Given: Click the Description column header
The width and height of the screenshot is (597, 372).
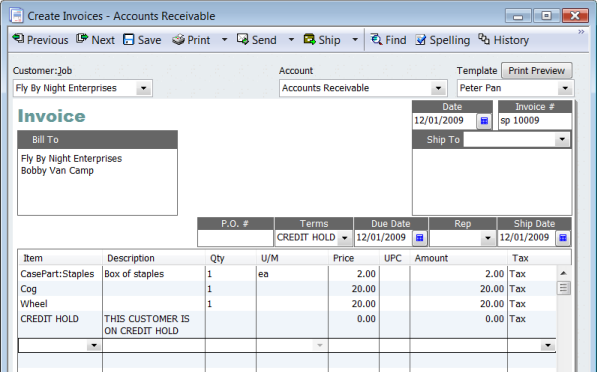Looking at the screenshot, I should click(x=154, y=258).
